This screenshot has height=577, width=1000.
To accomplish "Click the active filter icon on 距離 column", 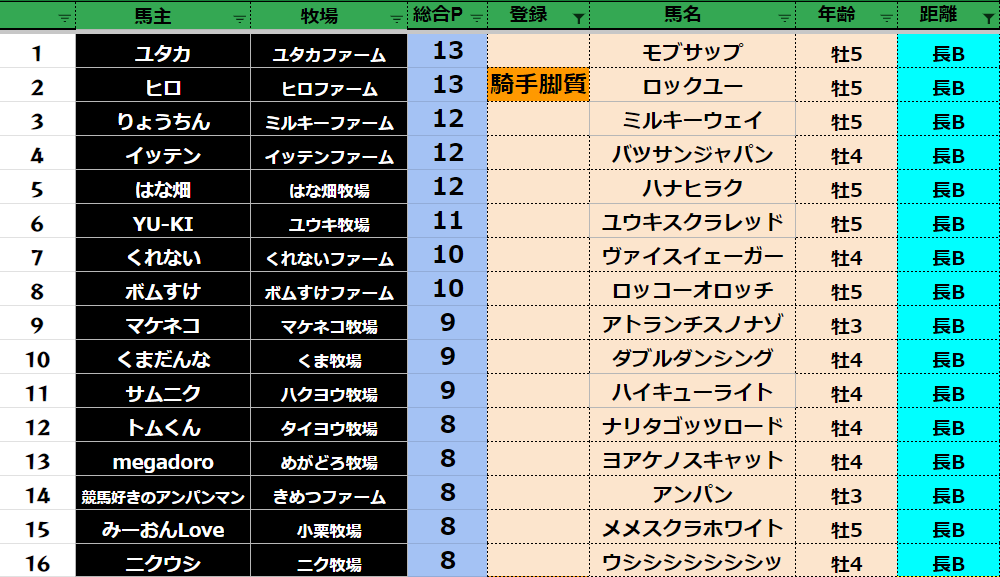I will [987, 17].
